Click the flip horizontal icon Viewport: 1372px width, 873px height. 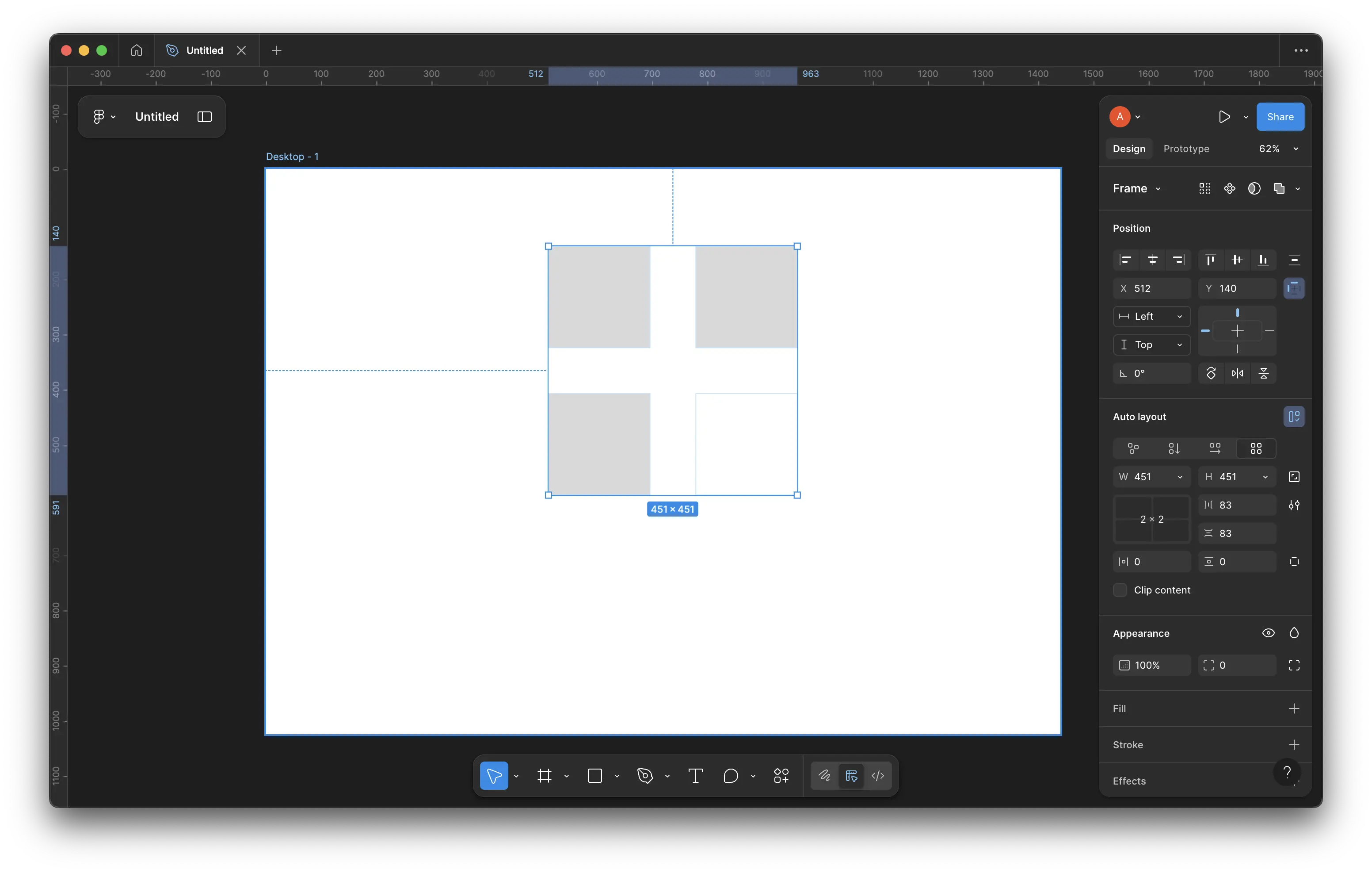pyautogui.click(x=1237, y=374)
